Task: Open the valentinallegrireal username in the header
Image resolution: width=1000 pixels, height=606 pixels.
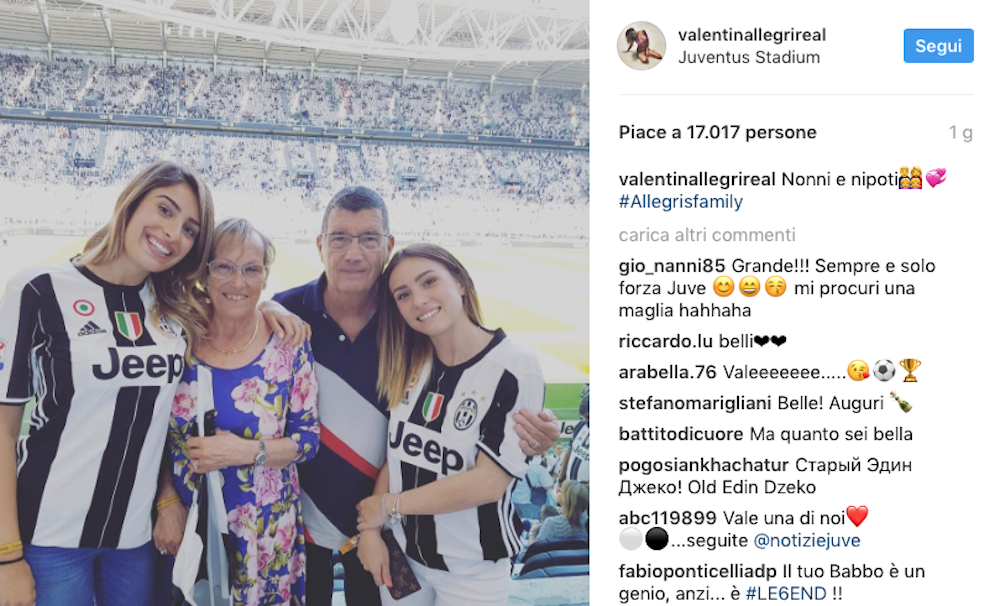Action: click(752, 35)
